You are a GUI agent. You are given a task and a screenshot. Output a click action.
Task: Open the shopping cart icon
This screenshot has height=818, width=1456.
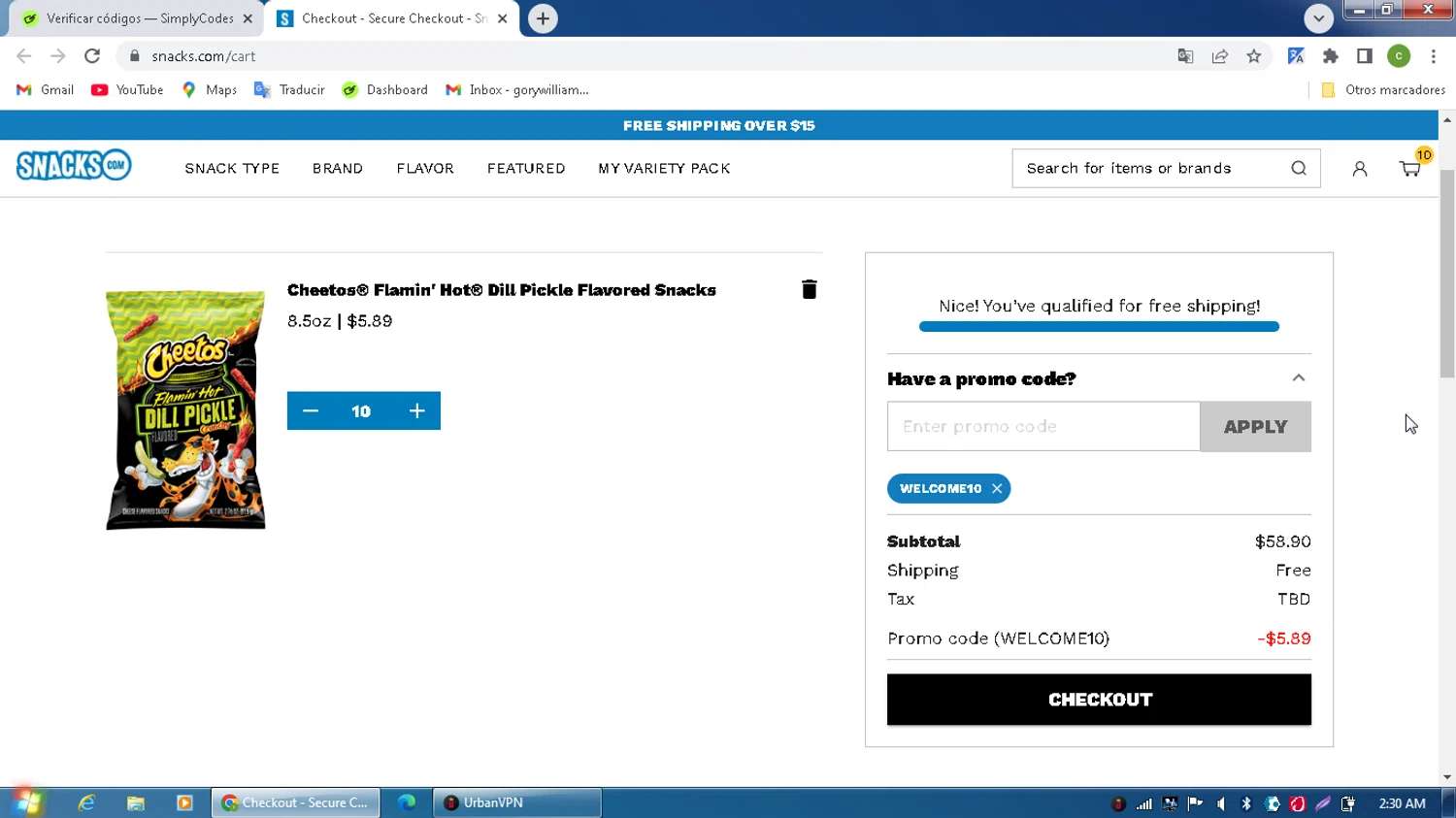tap(1410, 168)
